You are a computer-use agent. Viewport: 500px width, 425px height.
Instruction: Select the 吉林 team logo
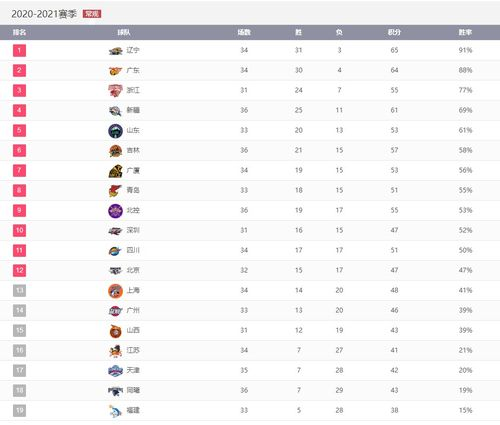click(115, 151)
